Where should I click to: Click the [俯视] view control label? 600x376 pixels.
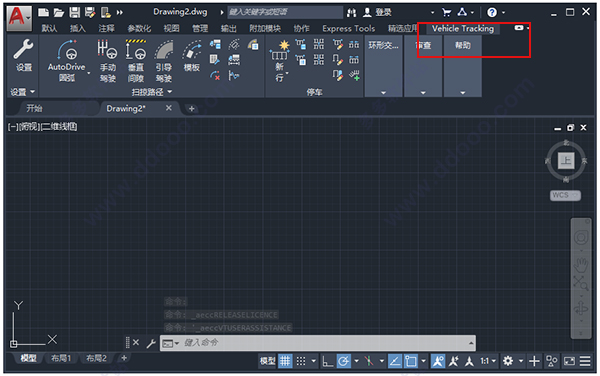(29, 126)
